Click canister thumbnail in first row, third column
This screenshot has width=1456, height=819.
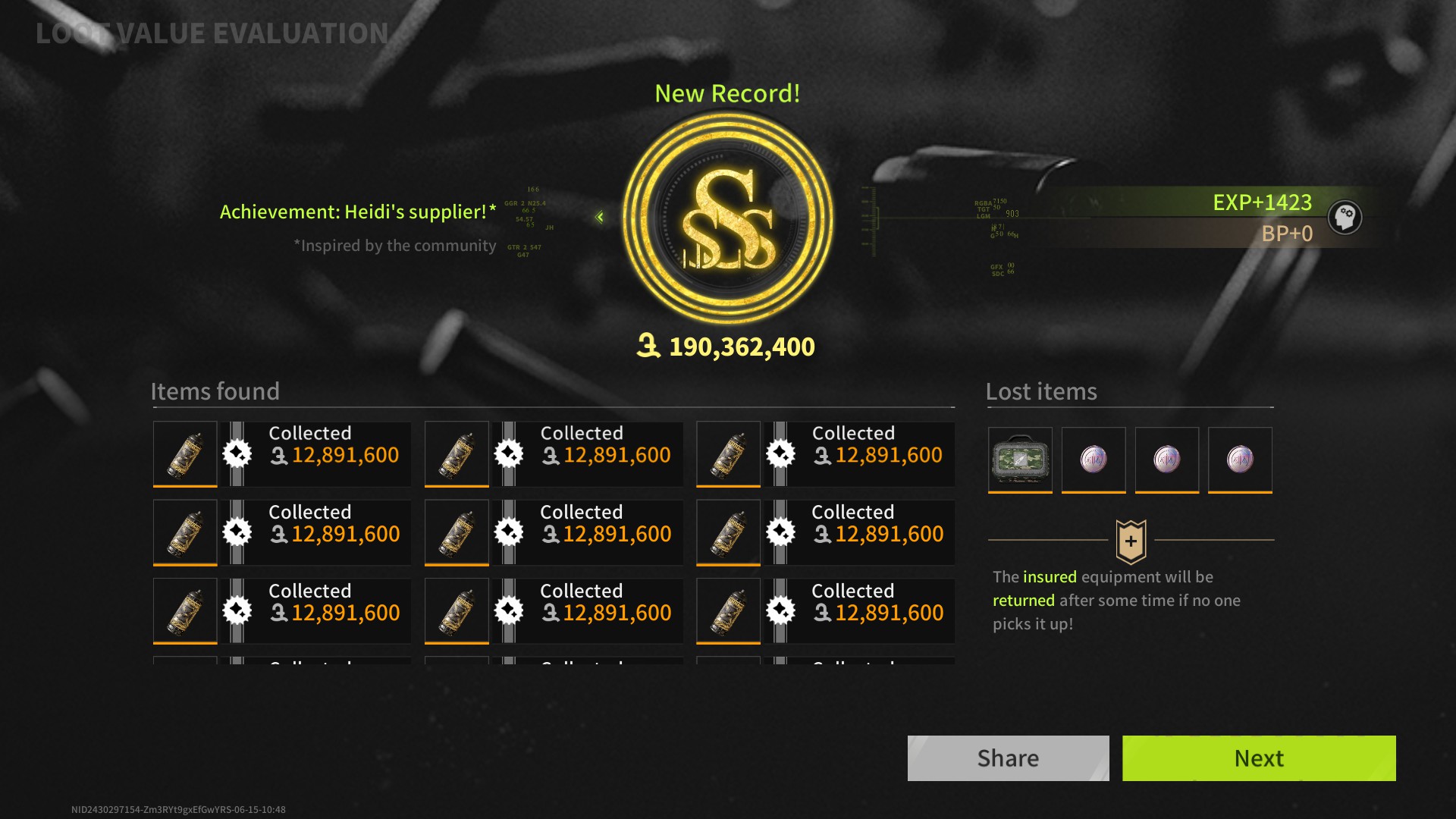click(728, 454)
